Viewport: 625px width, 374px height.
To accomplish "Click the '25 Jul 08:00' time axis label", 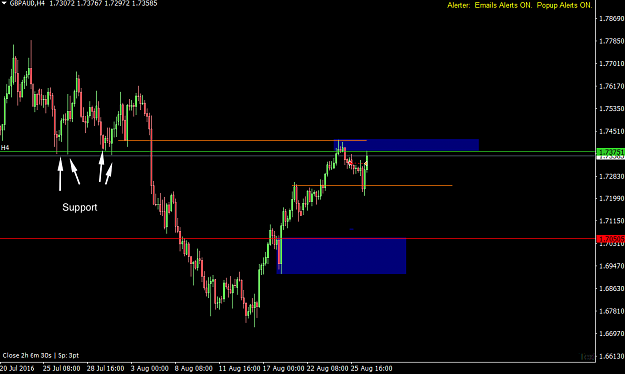I will coord(61,368).
